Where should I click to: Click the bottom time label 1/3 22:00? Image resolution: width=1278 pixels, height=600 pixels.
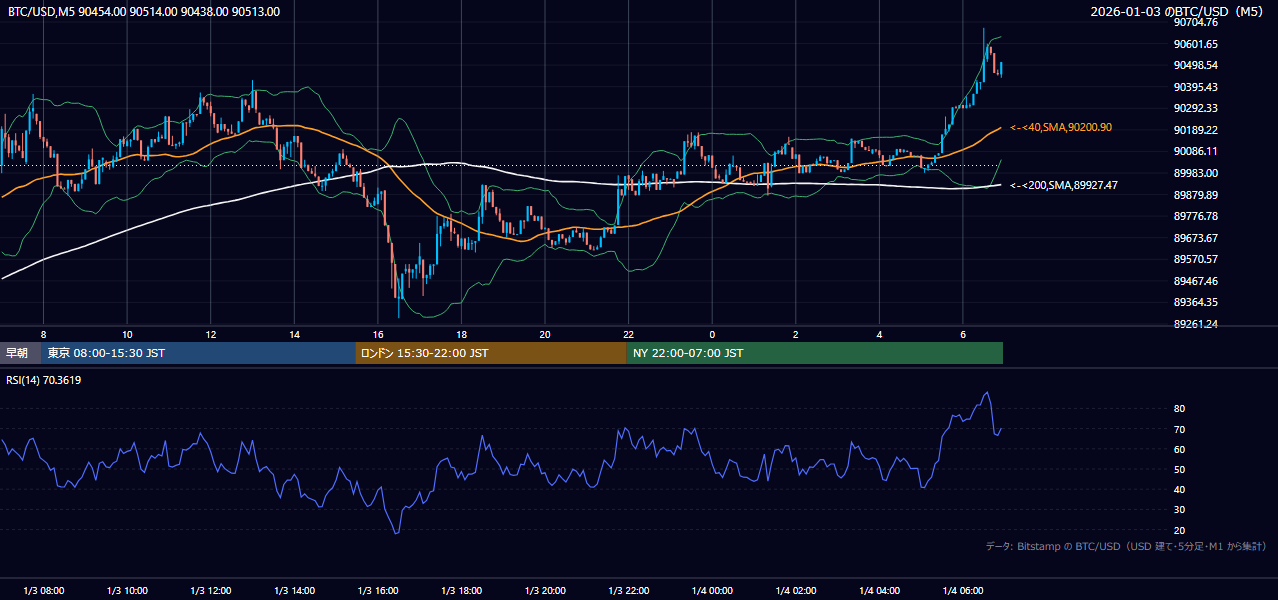tap(628, 591)
